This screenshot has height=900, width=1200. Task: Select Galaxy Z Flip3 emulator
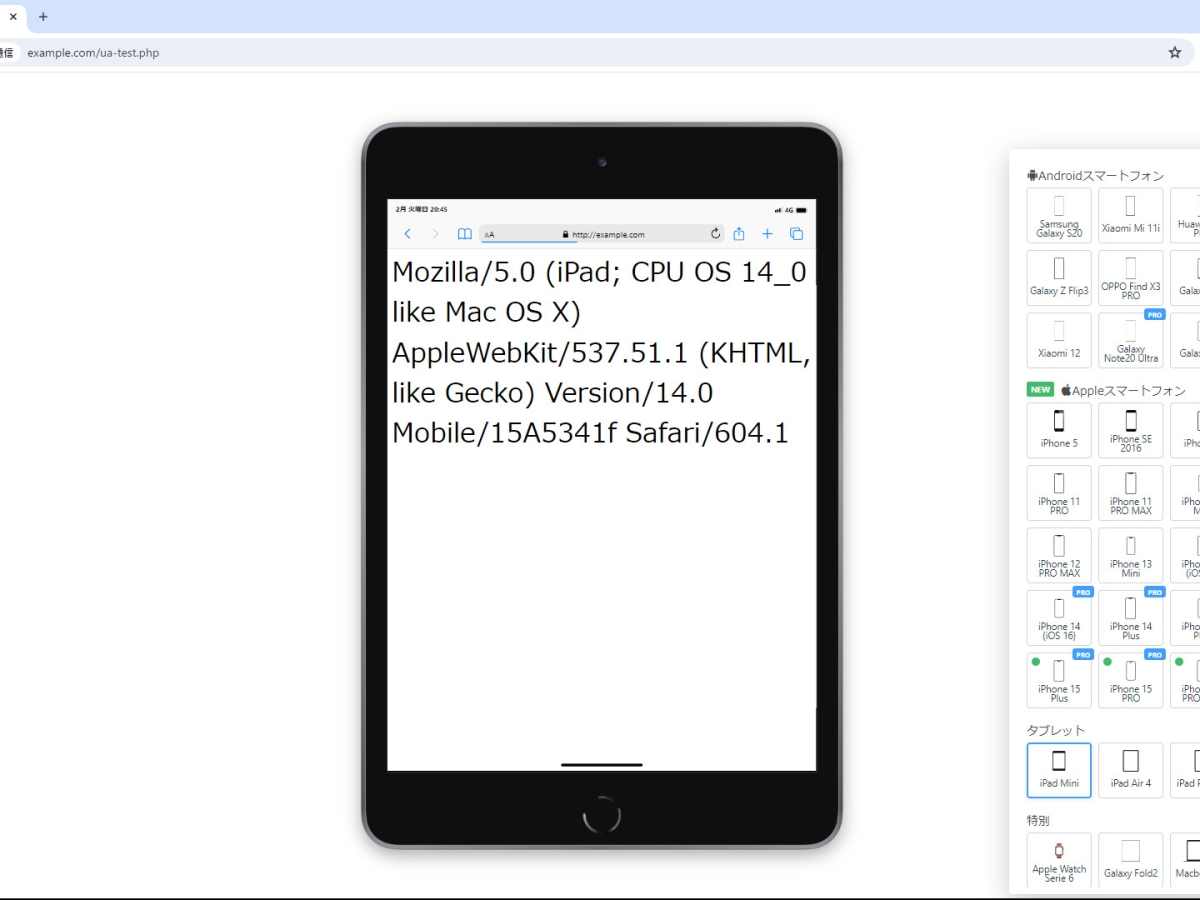click(1059, 278)
